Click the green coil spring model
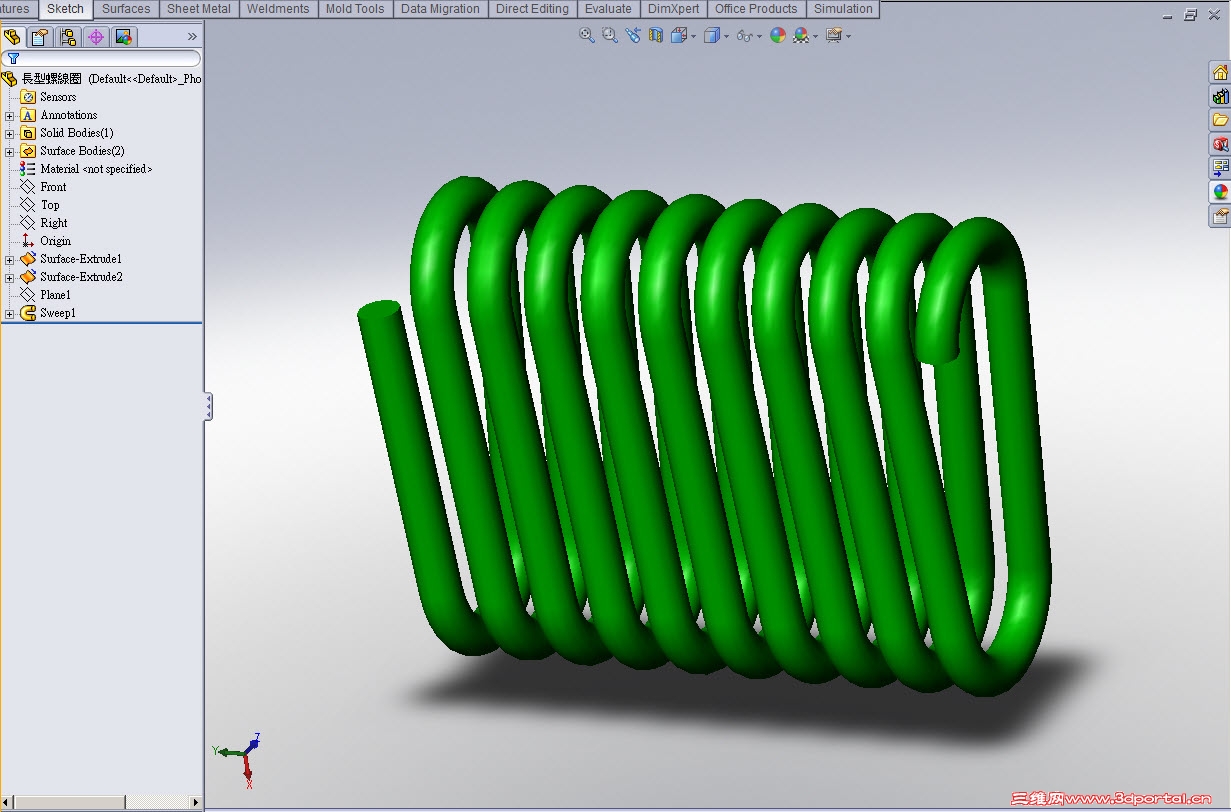Screen dimensions: 1231x812 704,436
